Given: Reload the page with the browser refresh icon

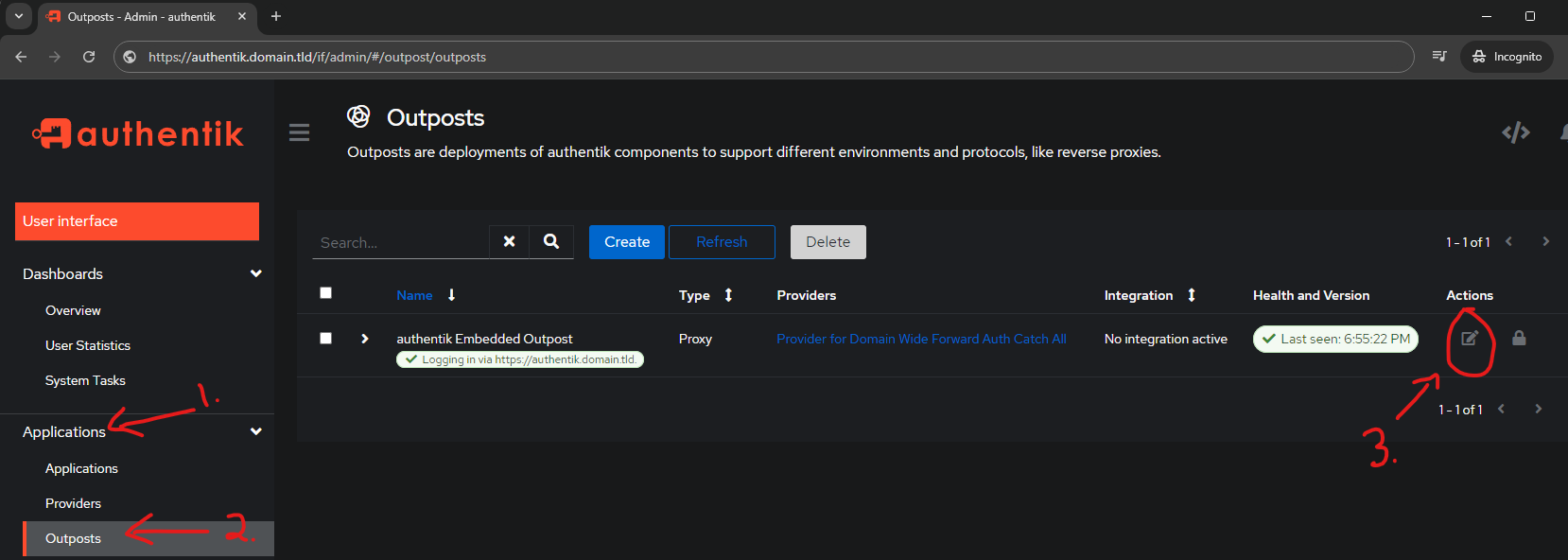Looking at the screenshot, I should 89,57.
